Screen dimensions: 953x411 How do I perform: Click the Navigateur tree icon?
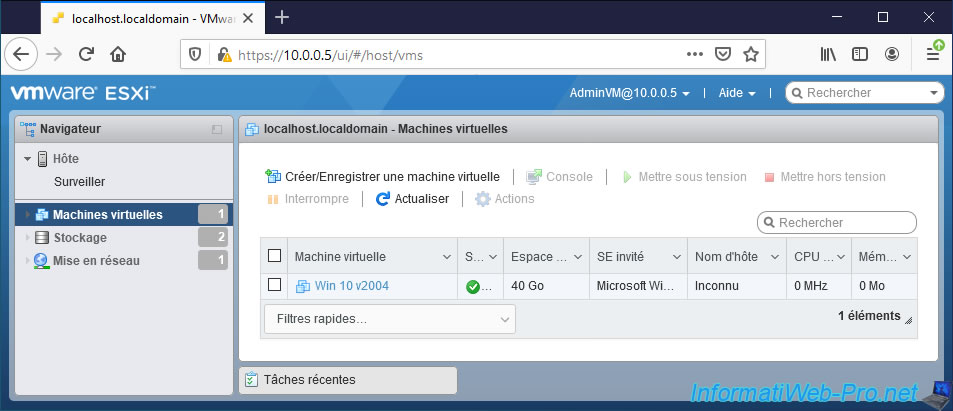(x=27, y=129)
